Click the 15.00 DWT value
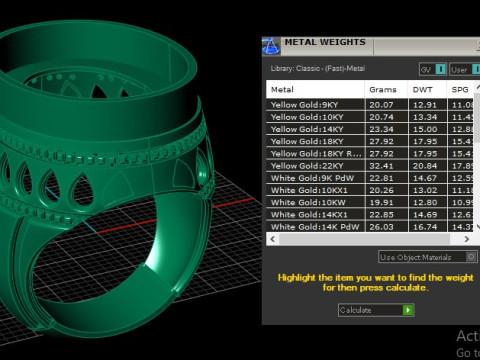This screenshot has width=480, height=360. (425, 129)
